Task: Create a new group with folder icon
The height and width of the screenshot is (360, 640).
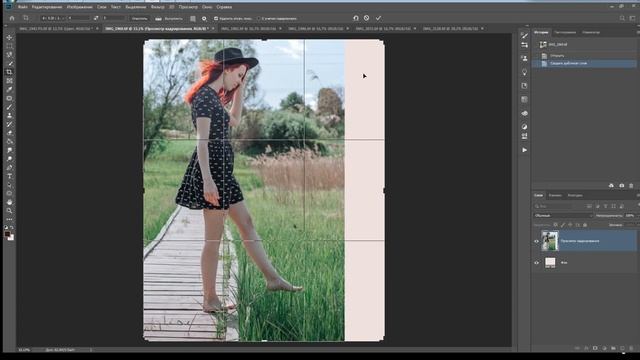Action: click(x=613, y=348)
